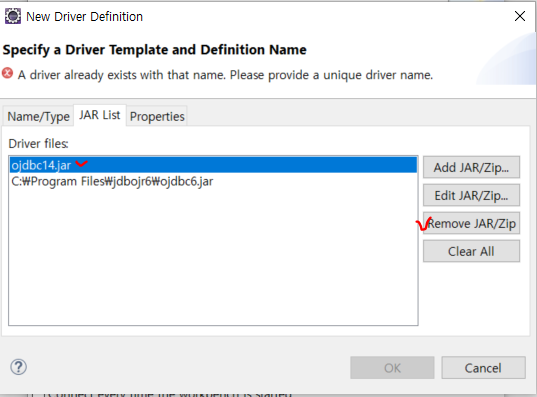Click the Eclipse icon in title bar
Image resolution: width=537 pixels, height=397 pixels.
13,16
